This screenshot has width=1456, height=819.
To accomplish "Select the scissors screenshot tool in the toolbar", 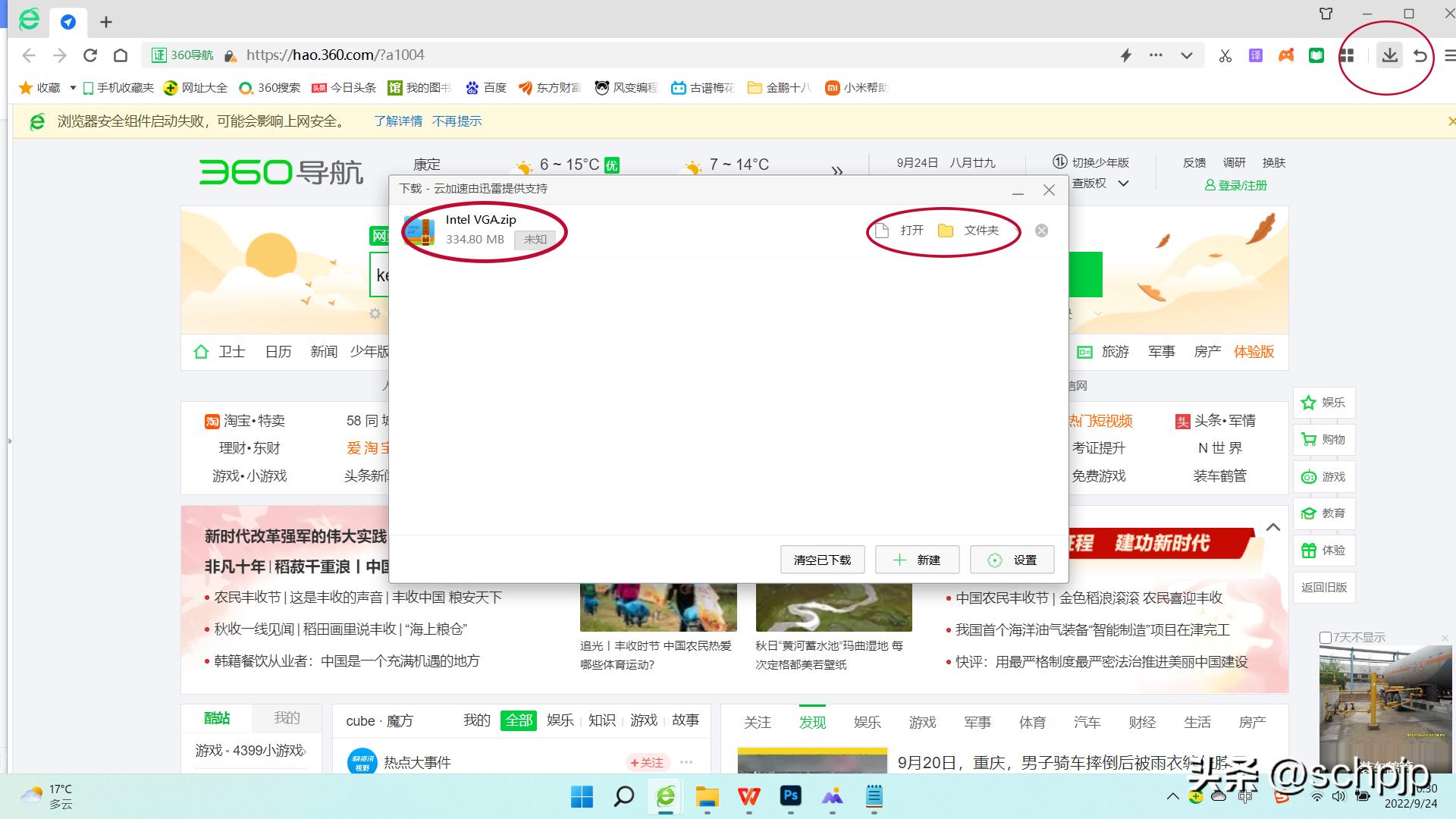I will click(1225, 55).
